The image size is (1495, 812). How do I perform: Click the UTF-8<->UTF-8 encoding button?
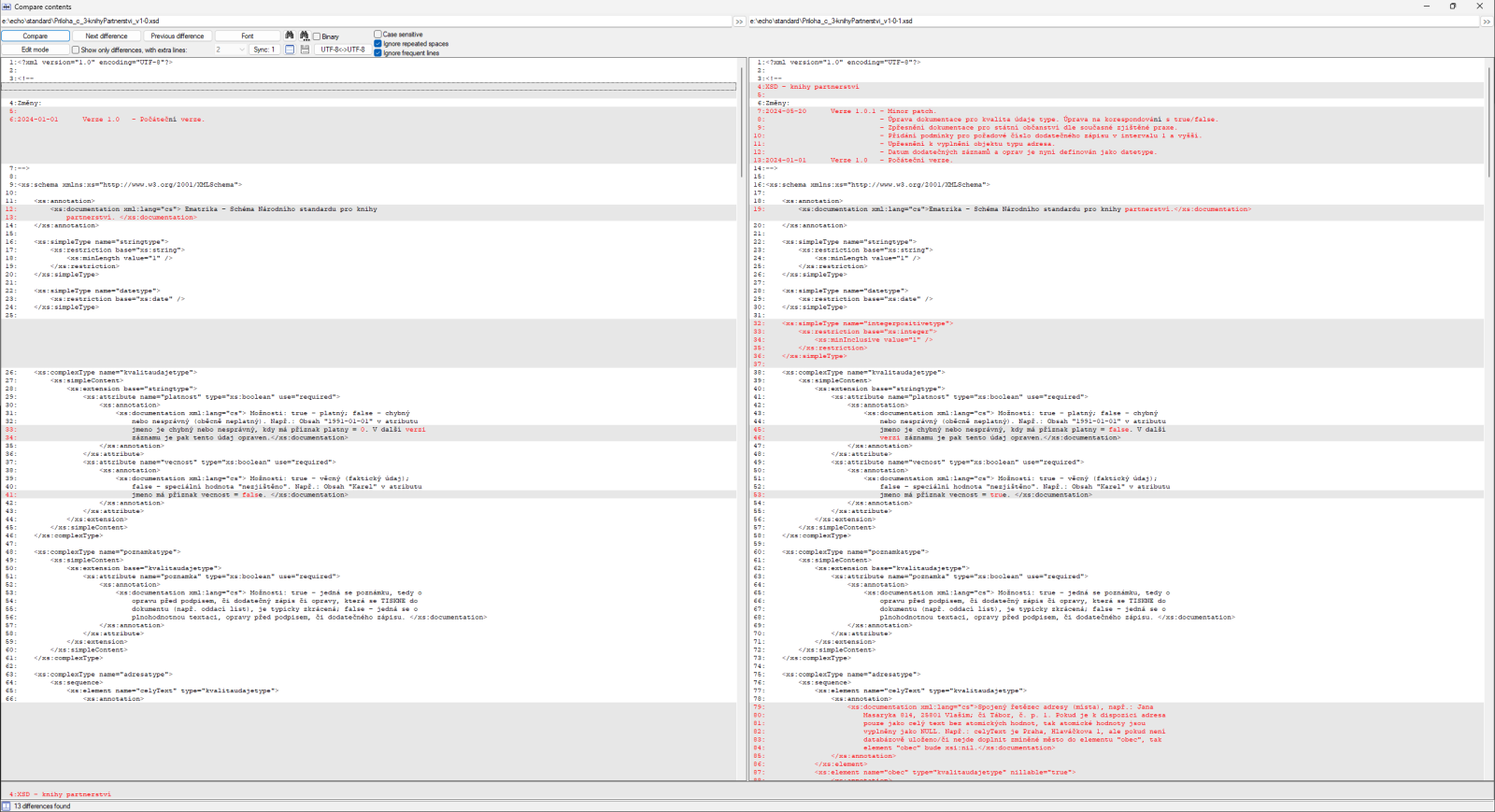[x=343, y=50]
